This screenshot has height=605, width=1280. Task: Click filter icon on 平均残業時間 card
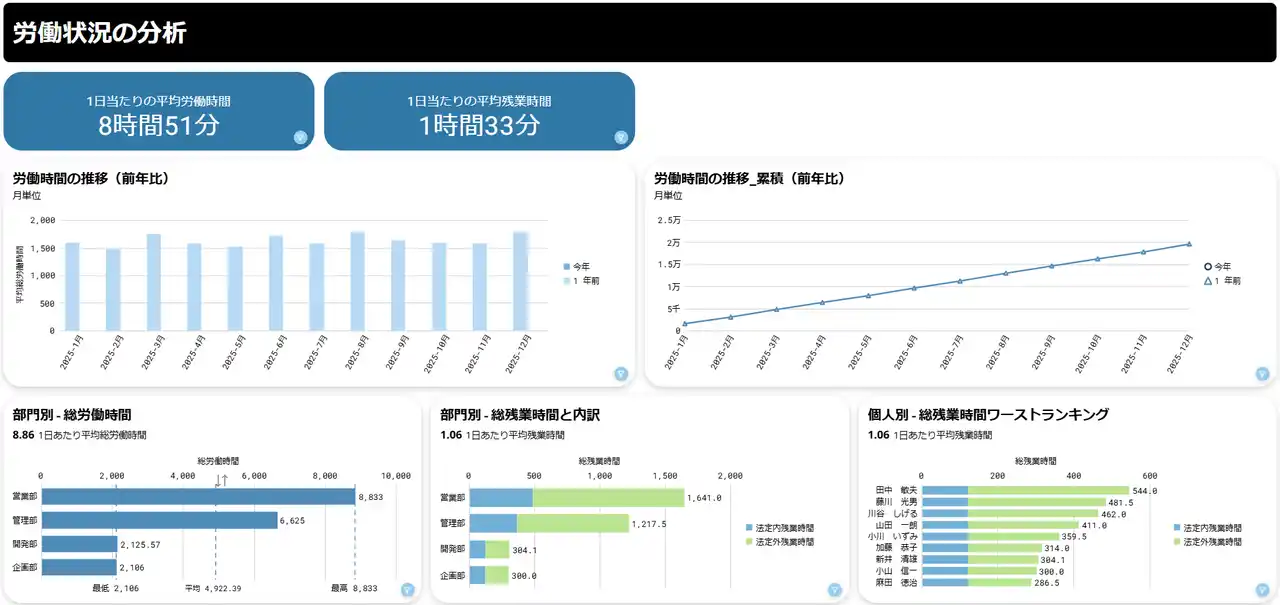coord(620,137)
